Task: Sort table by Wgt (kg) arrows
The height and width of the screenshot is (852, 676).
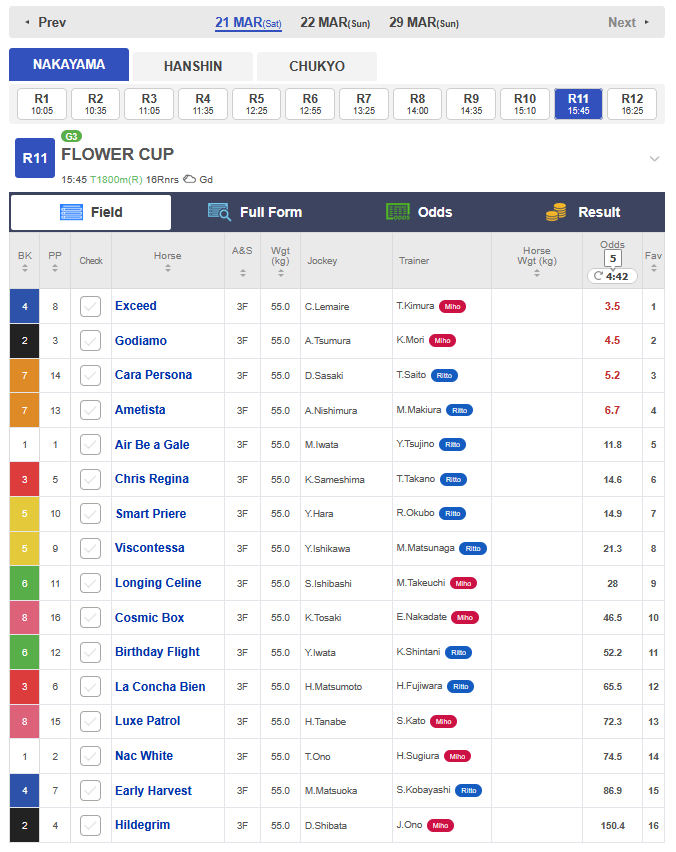Action: [280, 273]
